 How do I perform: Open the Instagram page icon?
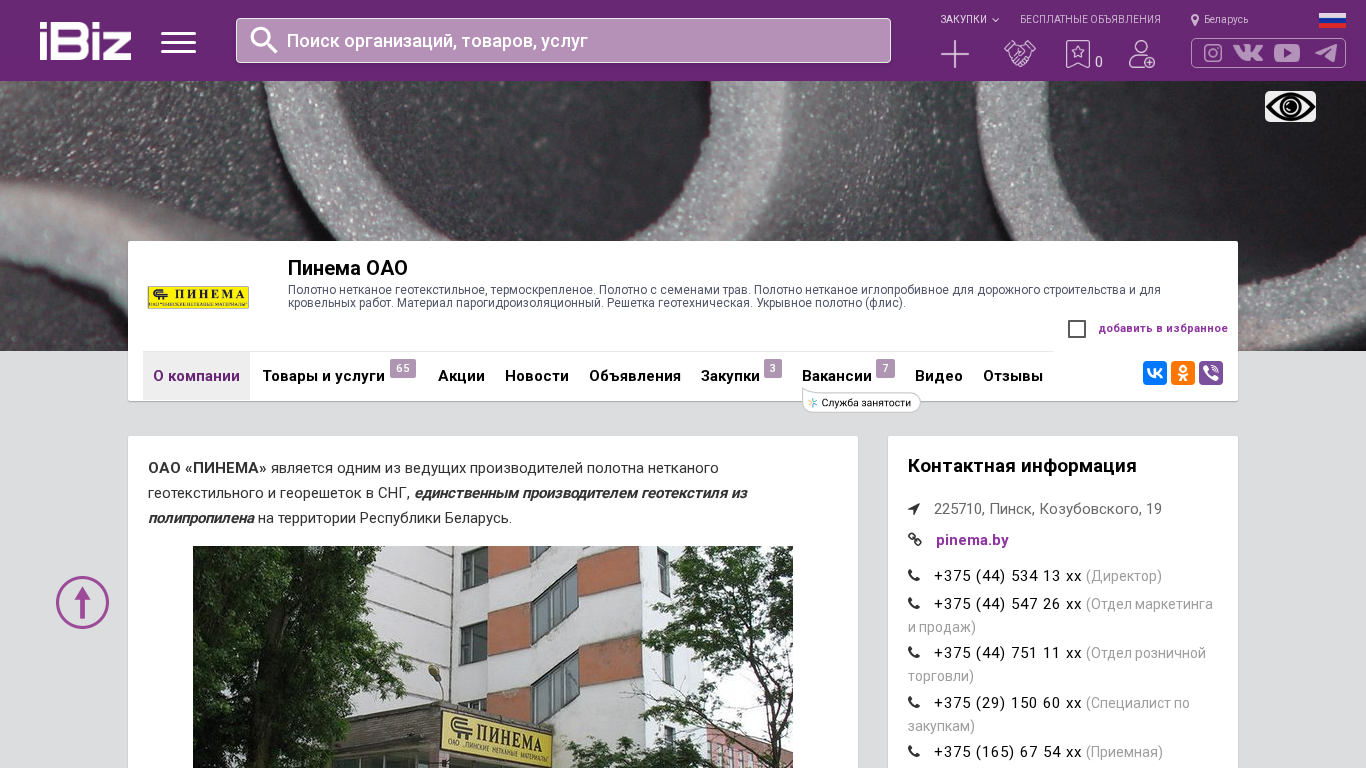(1213, 53)
